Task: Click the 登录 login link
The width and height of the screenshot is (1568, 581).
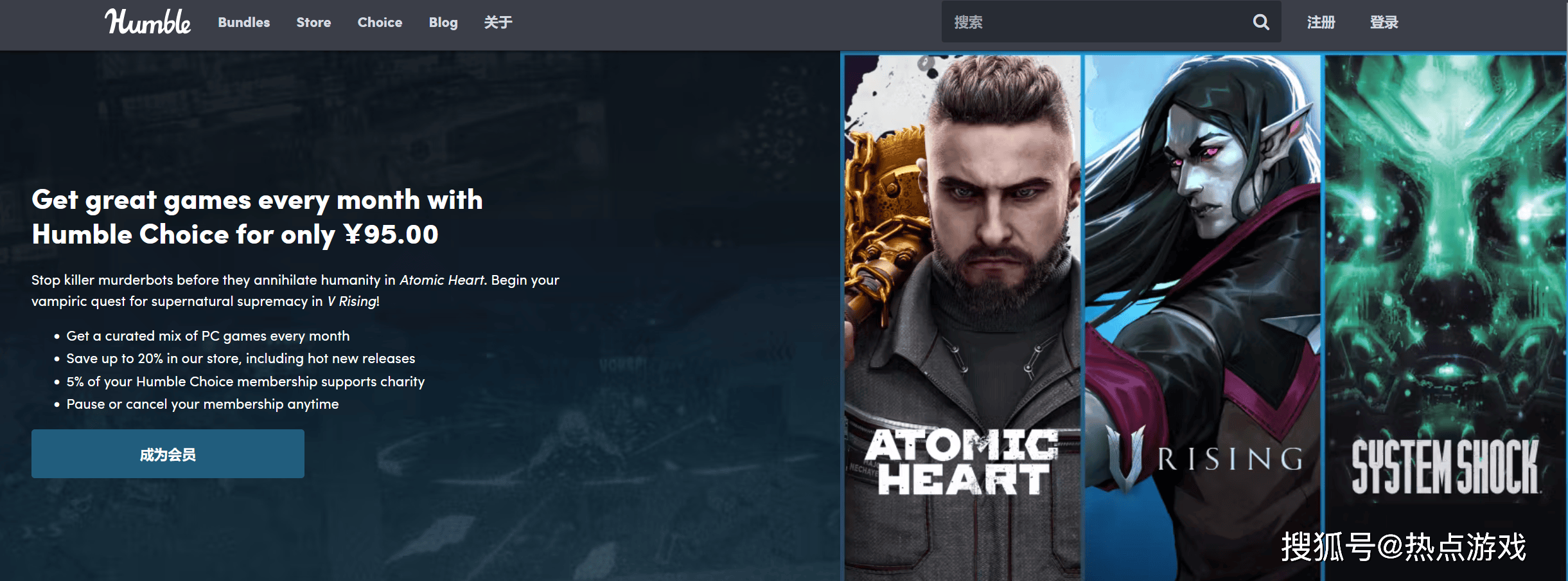Action: [1384, 22]
